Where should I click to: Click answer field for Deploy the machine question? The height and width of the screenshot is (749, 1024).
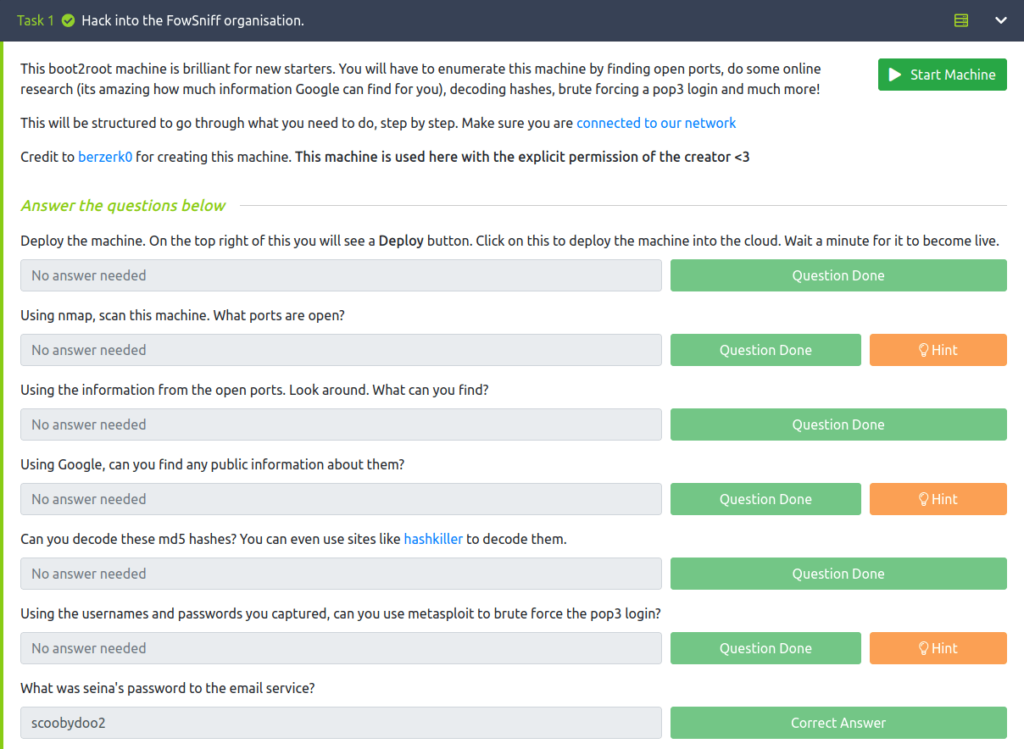pyautogui.click(x=341, y=276)
